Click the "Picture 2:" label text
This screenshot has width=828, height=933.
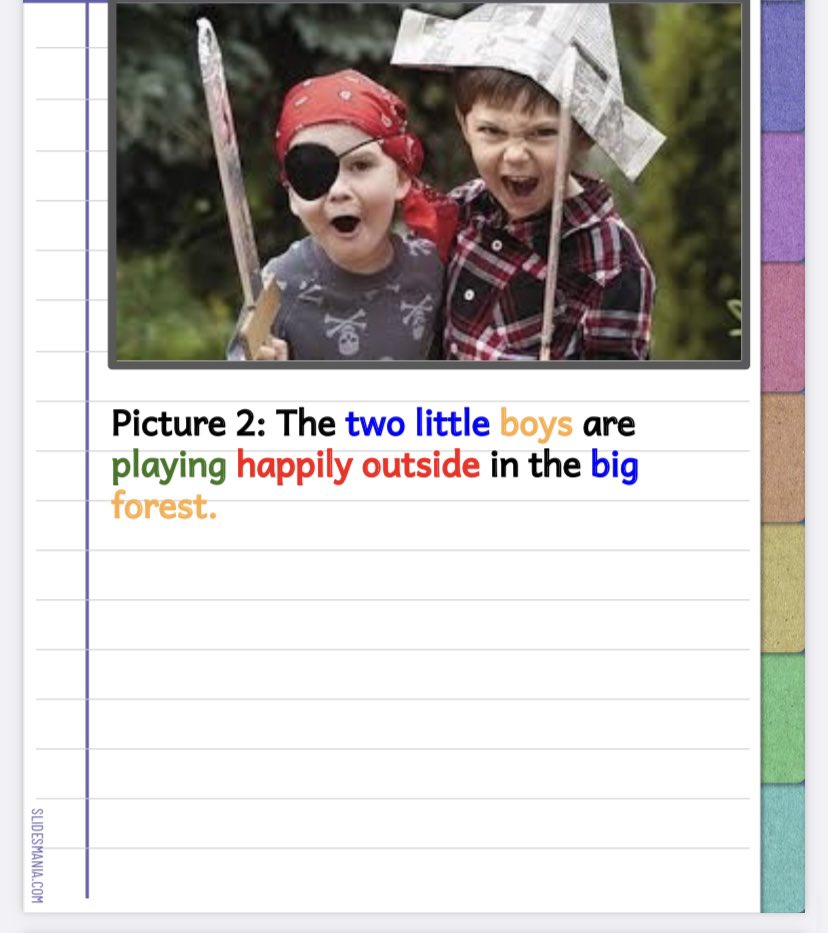coord(189,423)
